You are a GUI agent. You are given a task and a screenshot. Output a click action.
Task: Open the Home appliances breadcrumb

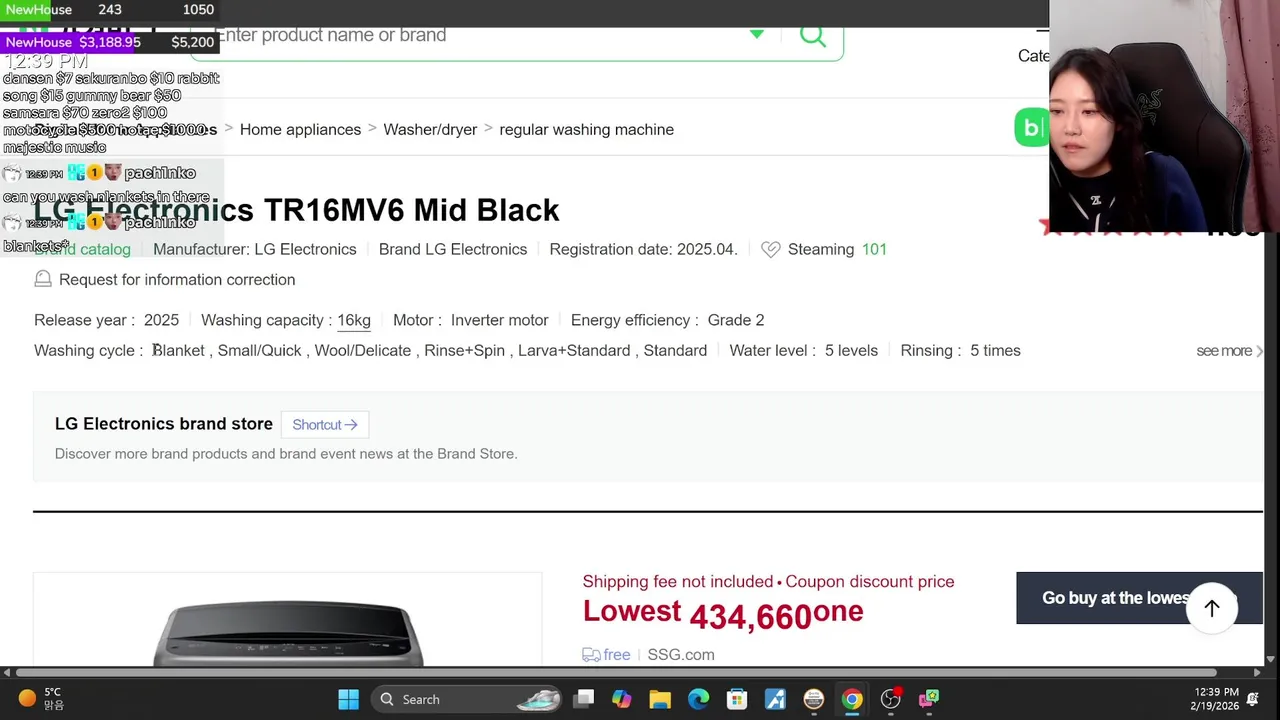(300, 129)
